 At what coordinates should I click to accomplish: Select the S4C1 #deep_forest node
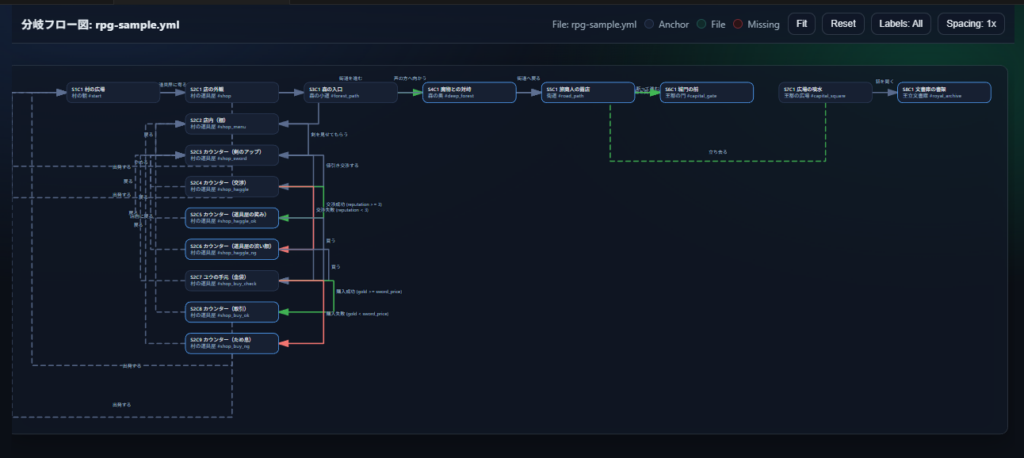pos(468,92)
